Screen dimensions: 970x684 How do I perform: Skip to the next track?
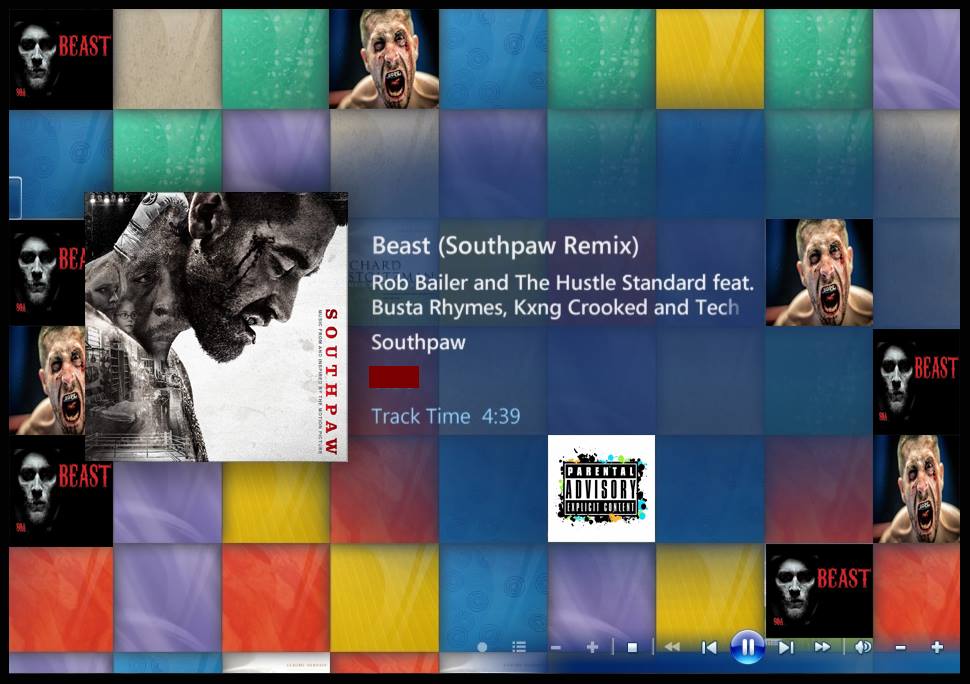786,647
